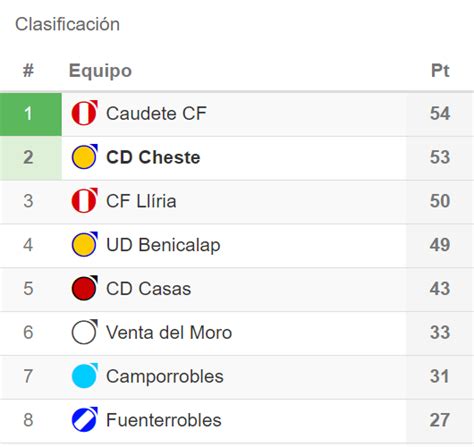
Task: Click the Clasificación section title
Action: click(x=67, y=24)
